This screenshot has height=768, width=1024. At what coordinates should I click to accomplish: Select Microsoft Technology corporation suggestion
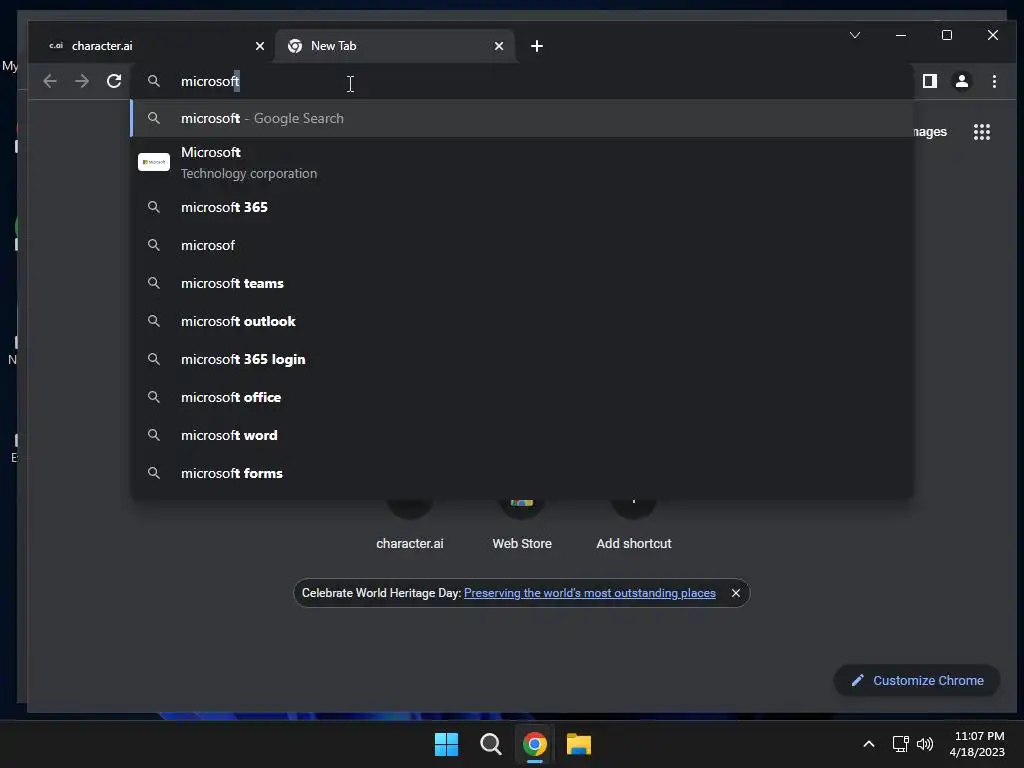tap(522, 163)
